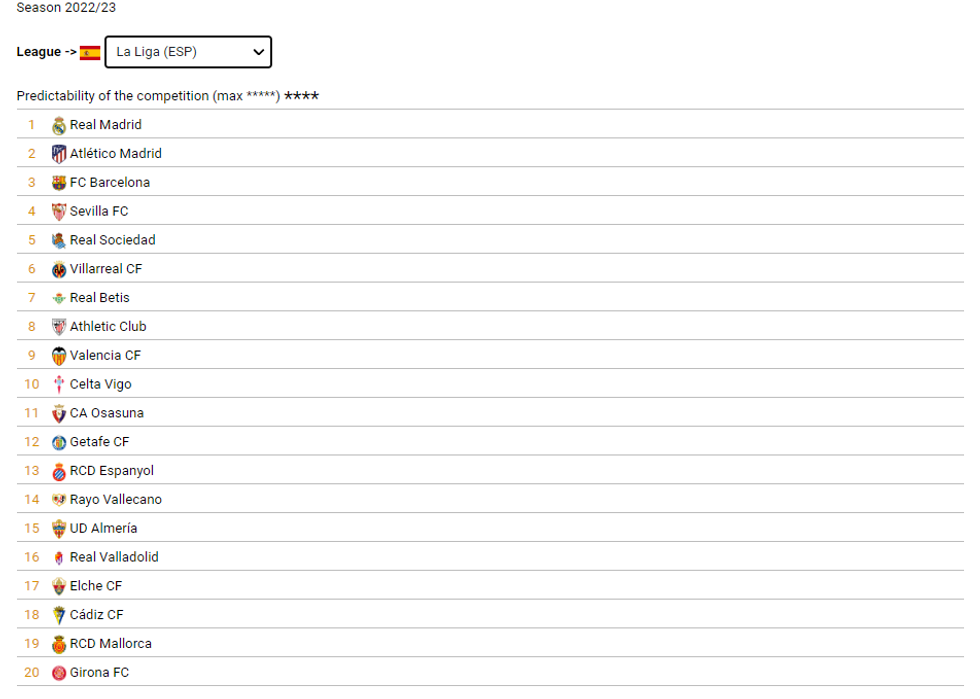This screenshot has width=980, height=699.
Task: Open the UD Almería team link
Action: click(x=103, y=529)
